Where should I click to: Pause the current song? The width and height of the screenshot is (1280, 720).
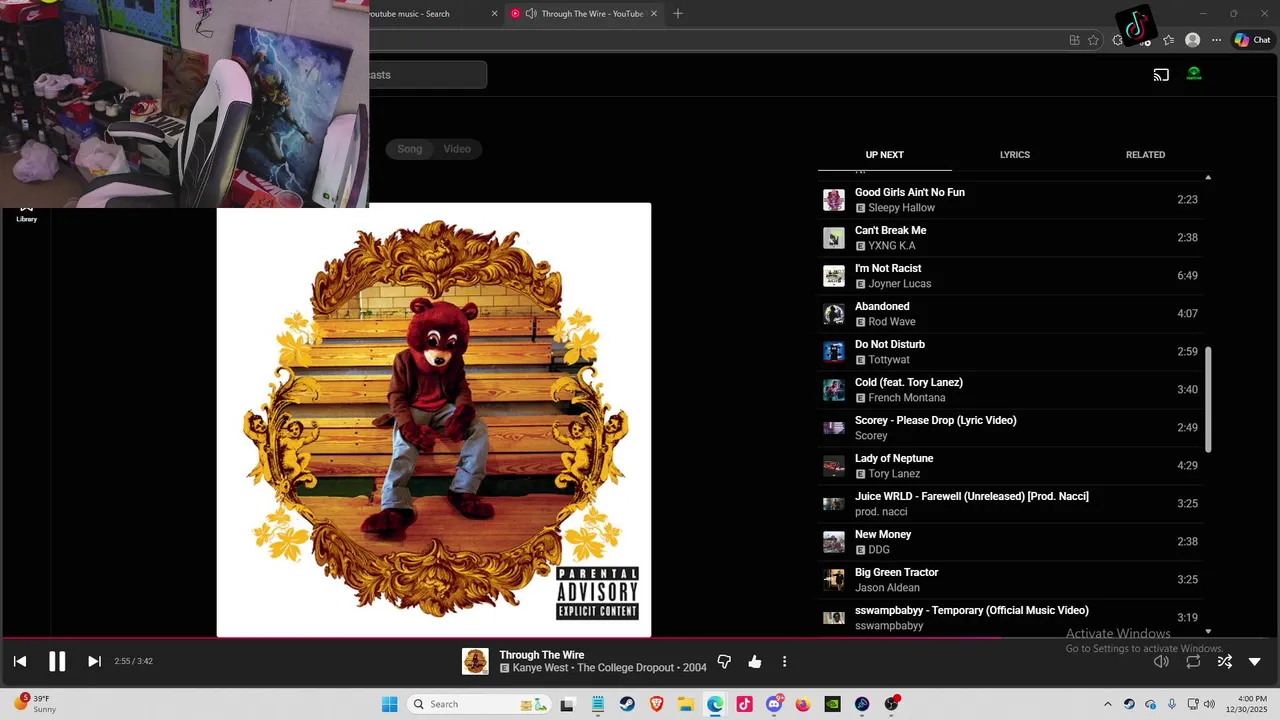57,661
